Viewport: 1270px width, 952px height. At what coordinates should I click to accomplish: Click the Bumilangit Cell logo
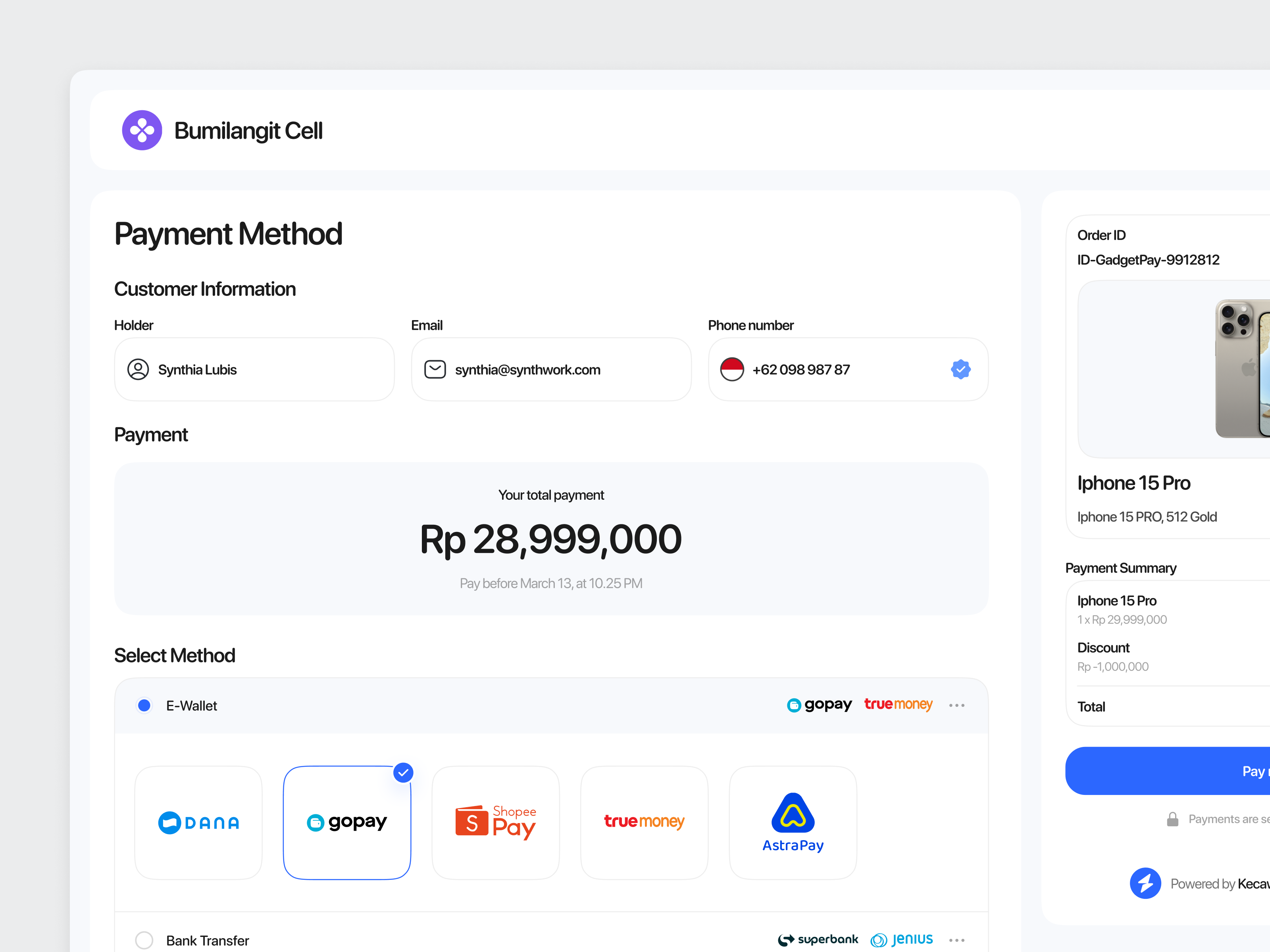coord(142,130)
